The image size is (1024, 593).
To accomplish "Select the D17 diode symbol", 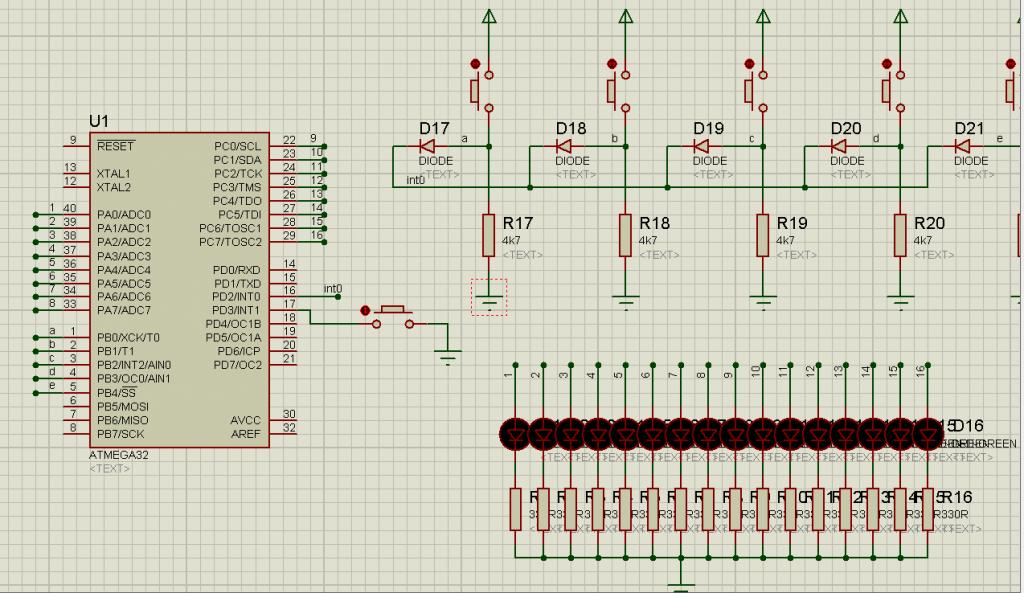I will tap(427, 146).
